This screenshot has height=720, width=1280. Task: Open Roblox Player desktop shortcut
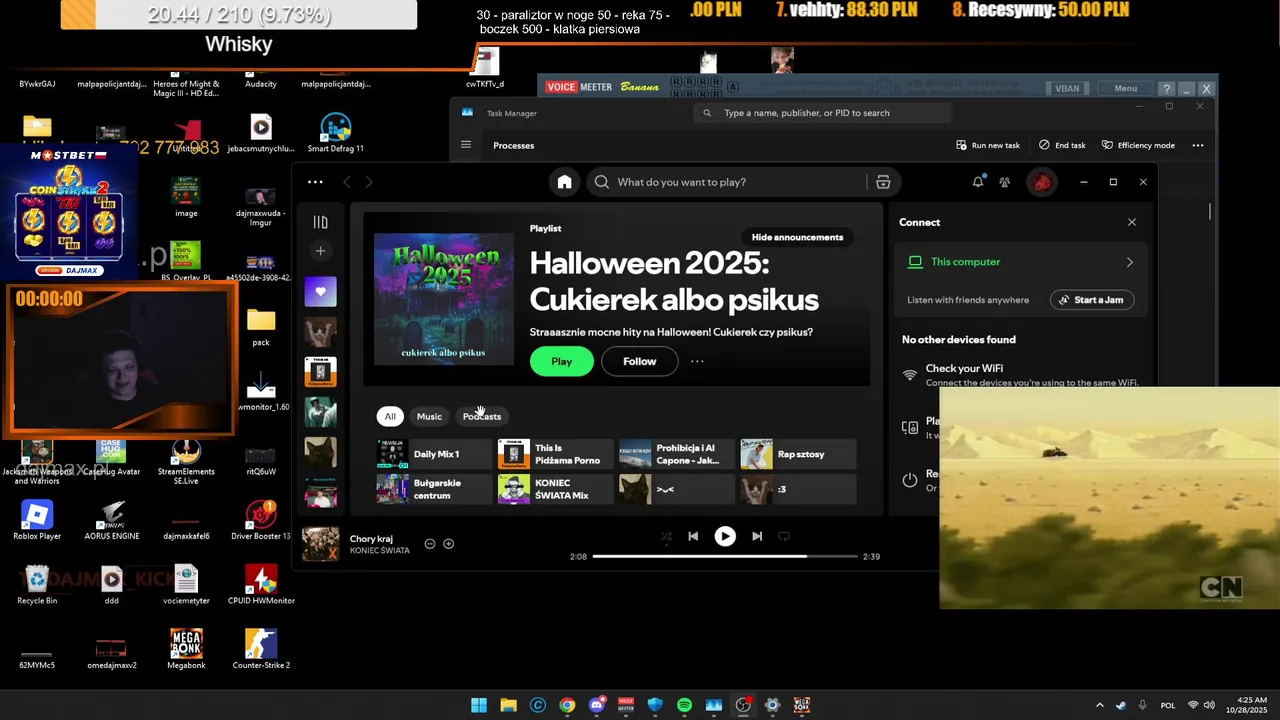coord(37,520)
